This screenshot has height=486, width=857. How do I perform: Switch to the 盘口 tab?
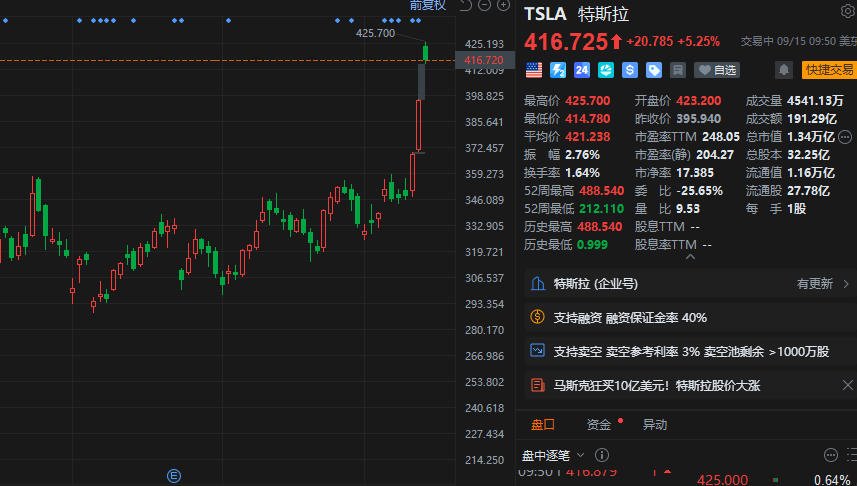543,425
